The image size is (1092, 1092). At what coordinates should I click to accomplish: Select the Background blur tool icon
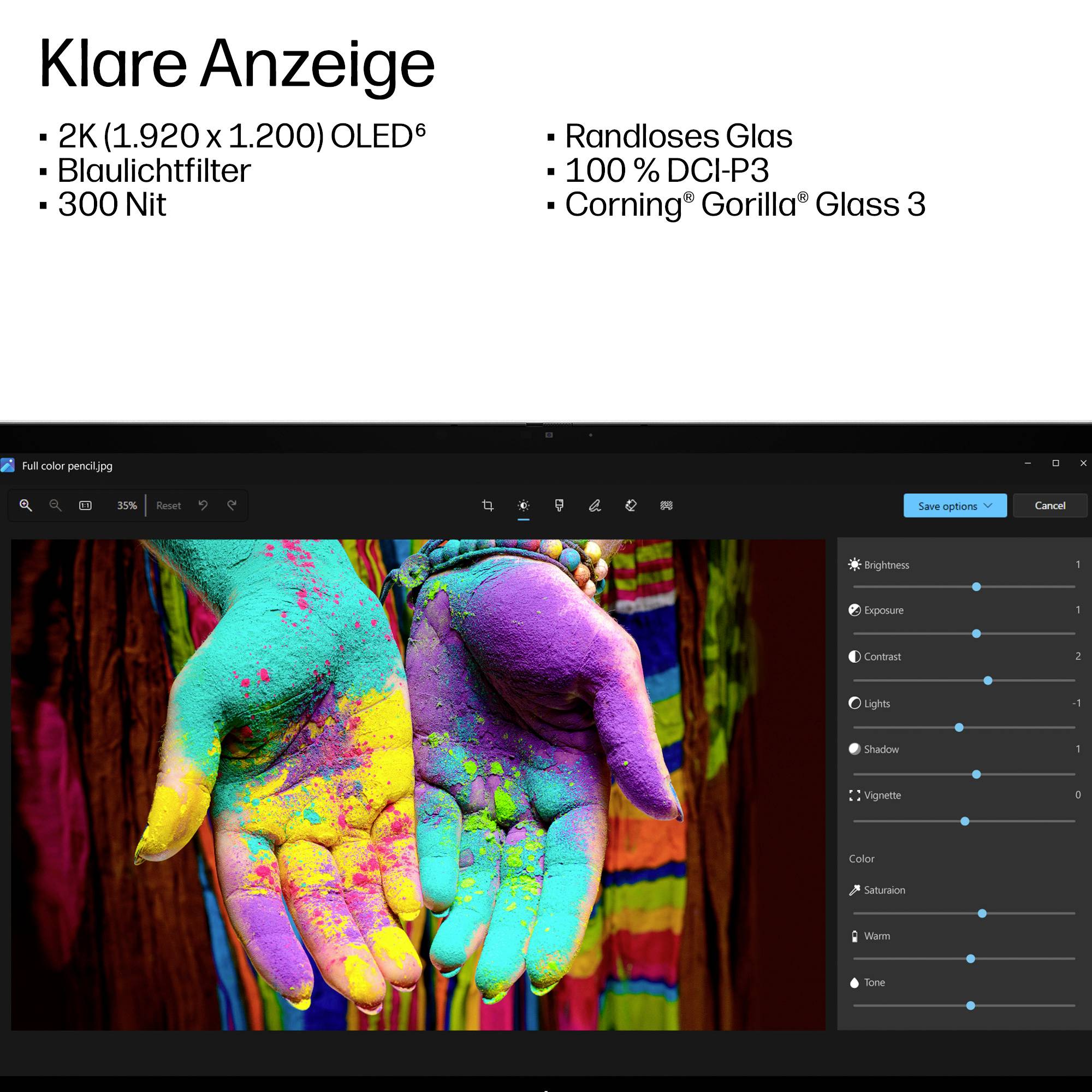click(666, 505)
